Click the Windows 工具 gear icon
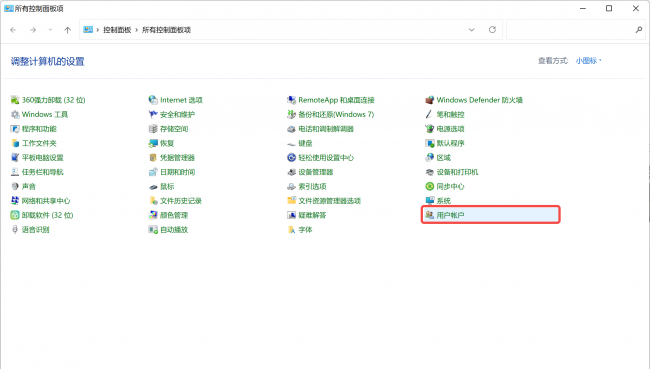650x369 pixels. 15,114
